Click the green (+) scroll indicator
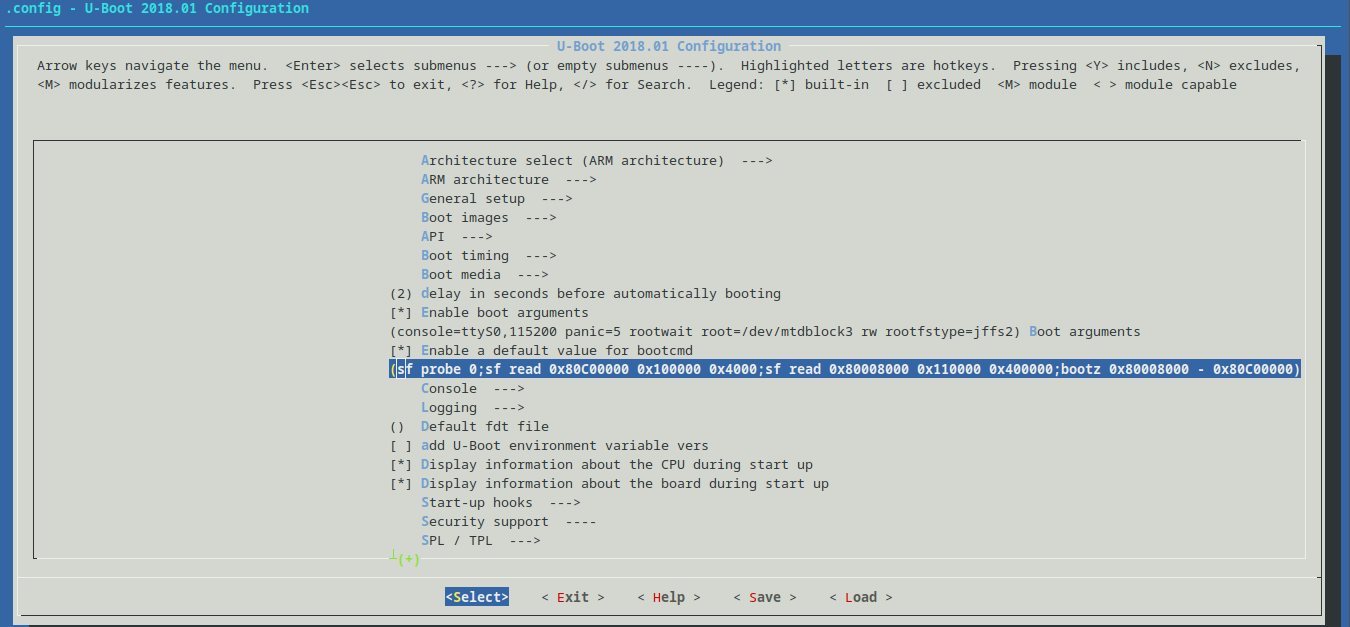1350x627 pixels. point(409,560)
